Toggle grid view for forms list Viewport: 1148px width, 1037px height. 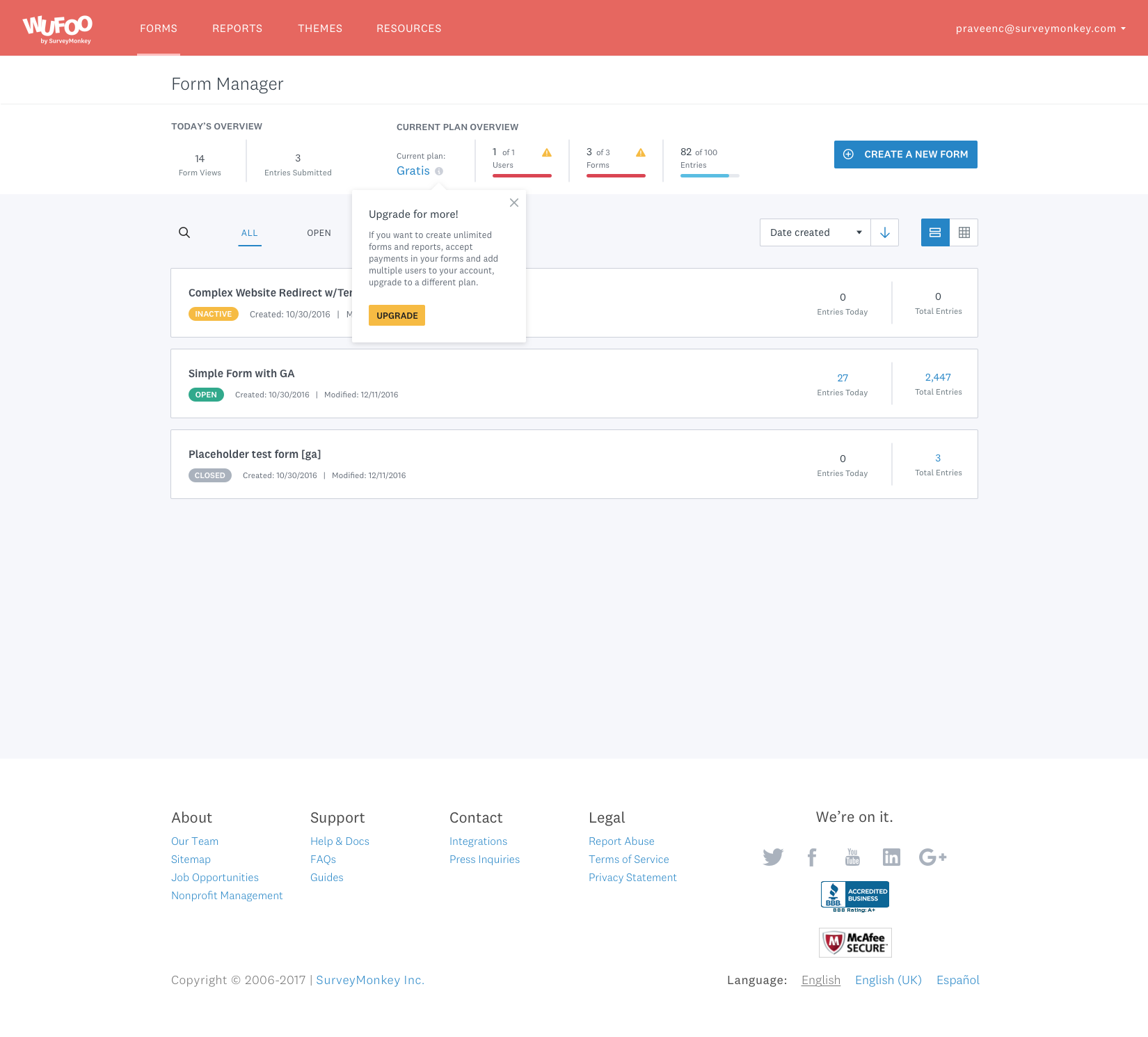pos(964,232)
